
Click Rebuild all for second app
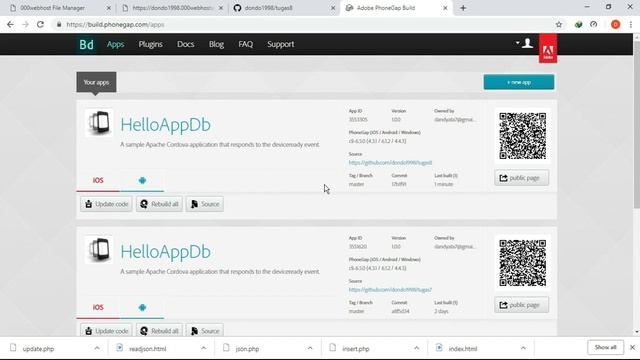[159, 331]
